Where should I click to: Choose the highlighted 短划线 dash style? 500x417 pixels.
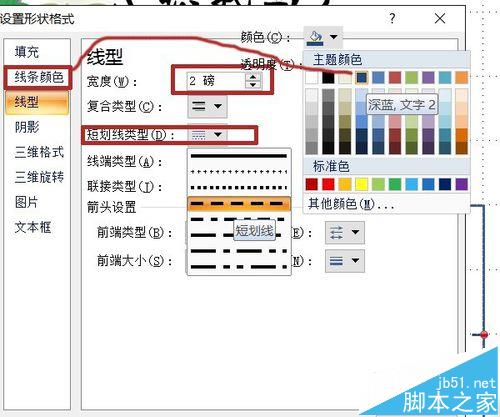239,204
